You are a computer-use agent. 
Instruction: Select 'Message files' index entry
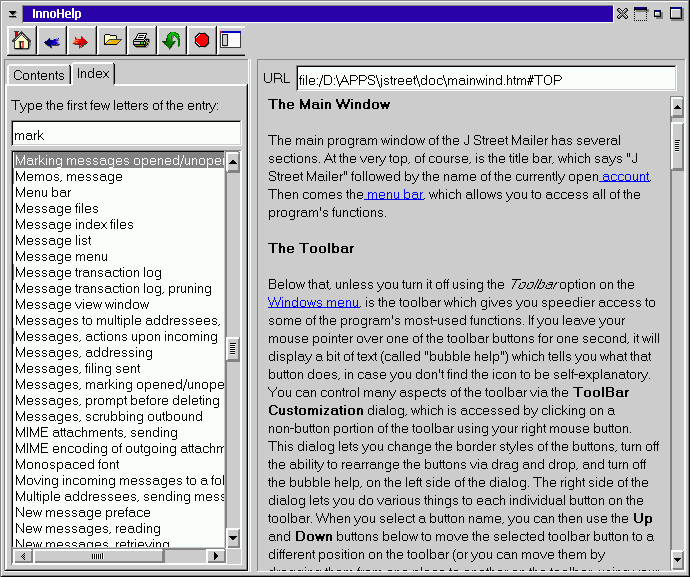(119, 208)
